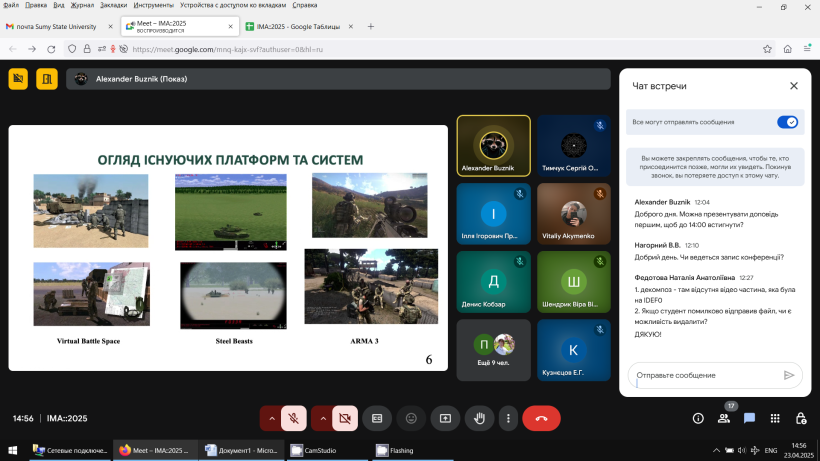Click the Отправьте сообщение input field

tap(706, 375)
